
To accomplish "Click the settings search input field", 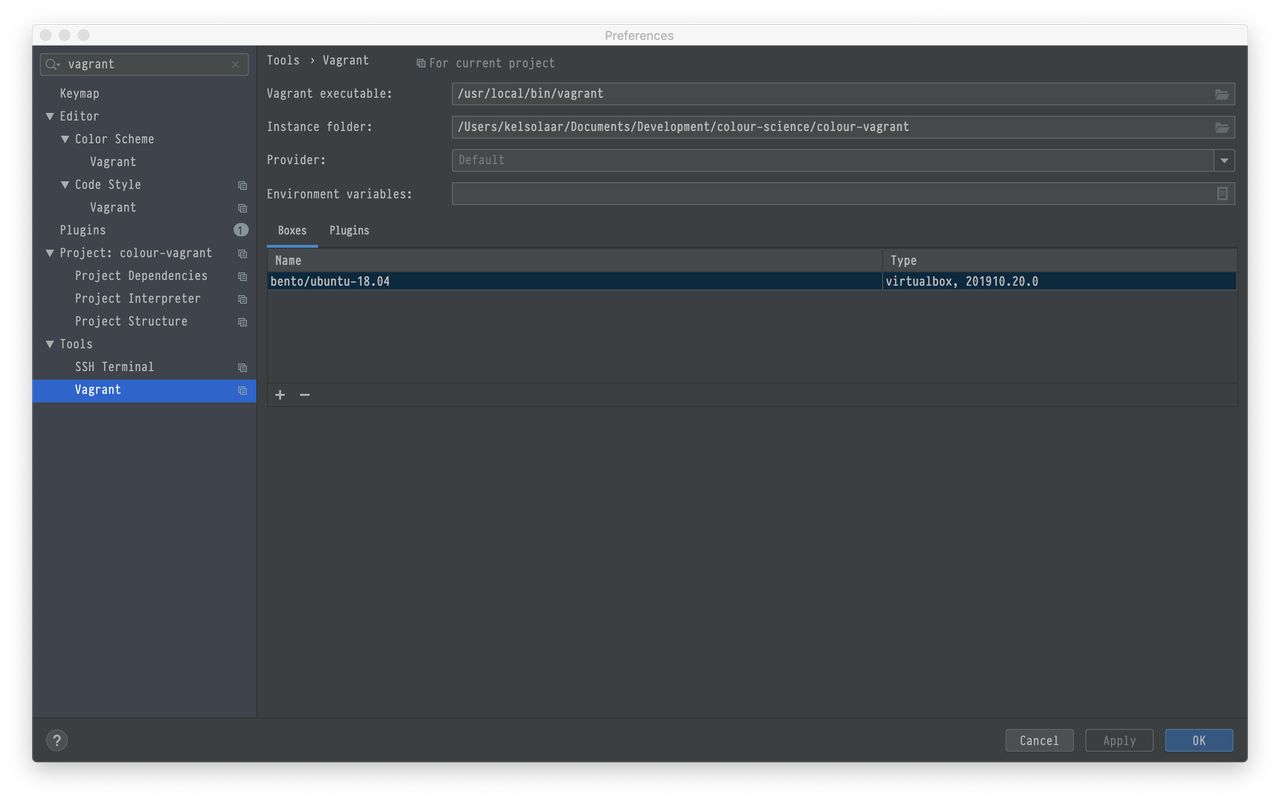I will (145, 64).
